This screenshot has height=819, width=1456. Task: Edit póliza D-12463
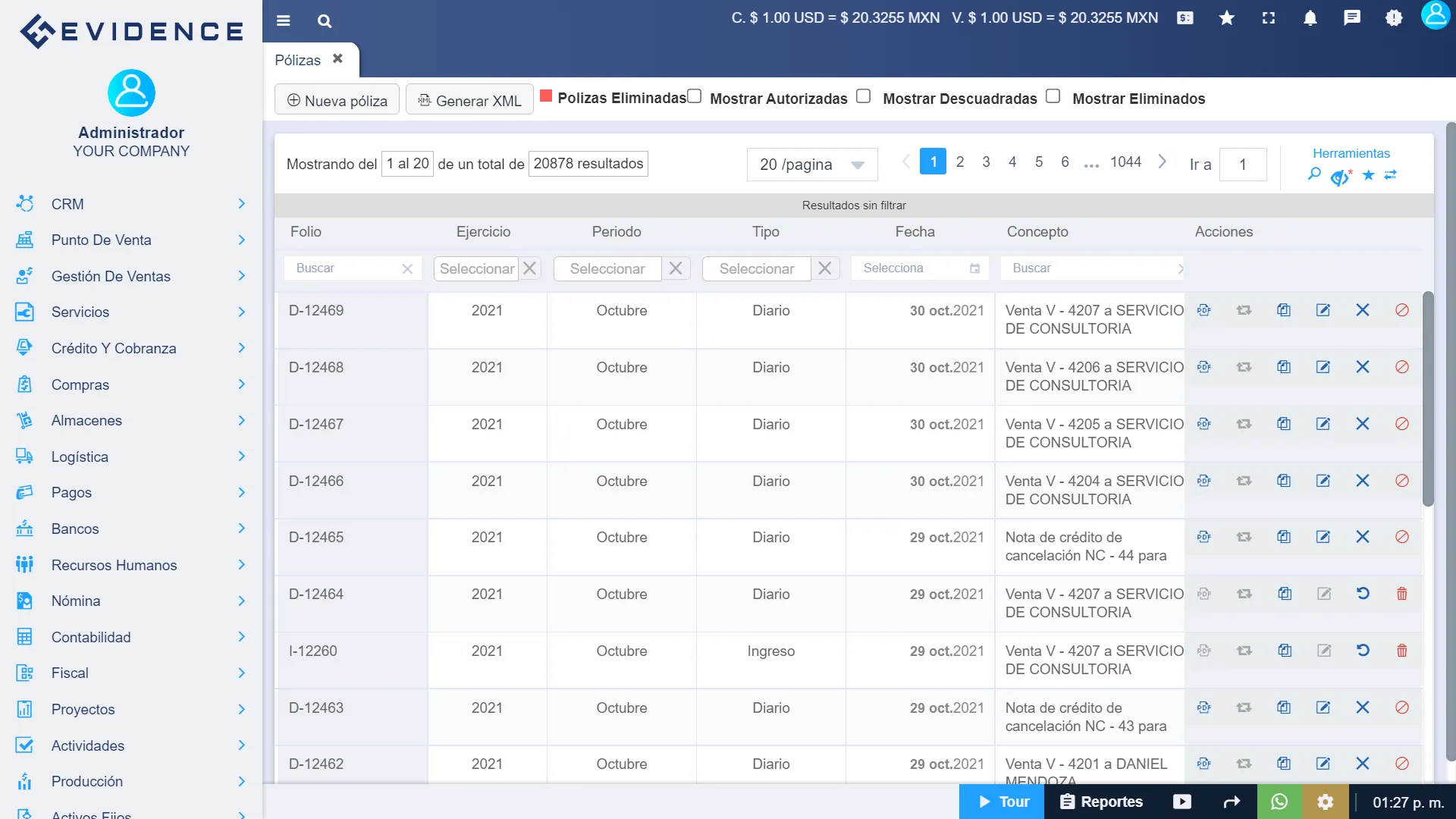pos(1323,707)
